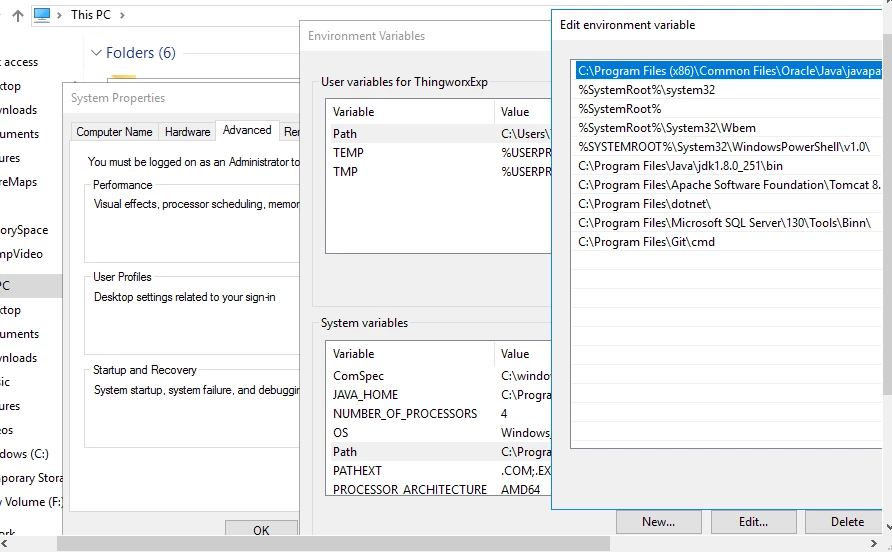Viewport: 892px width, 552px height.
Task: Click the Edit... button
Action: click(753, 522)
